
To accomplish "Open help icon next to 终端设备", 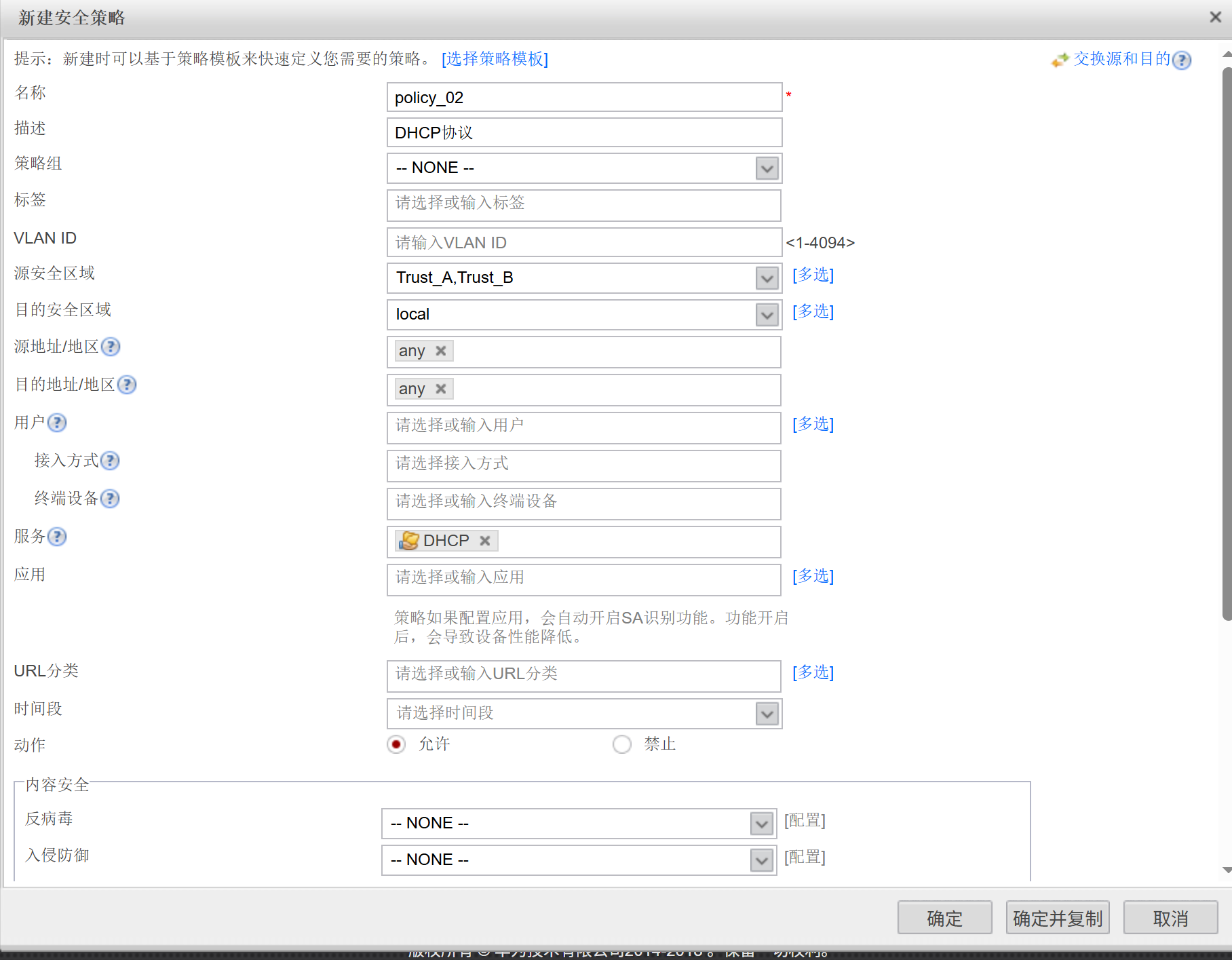I will click(110, 499).
